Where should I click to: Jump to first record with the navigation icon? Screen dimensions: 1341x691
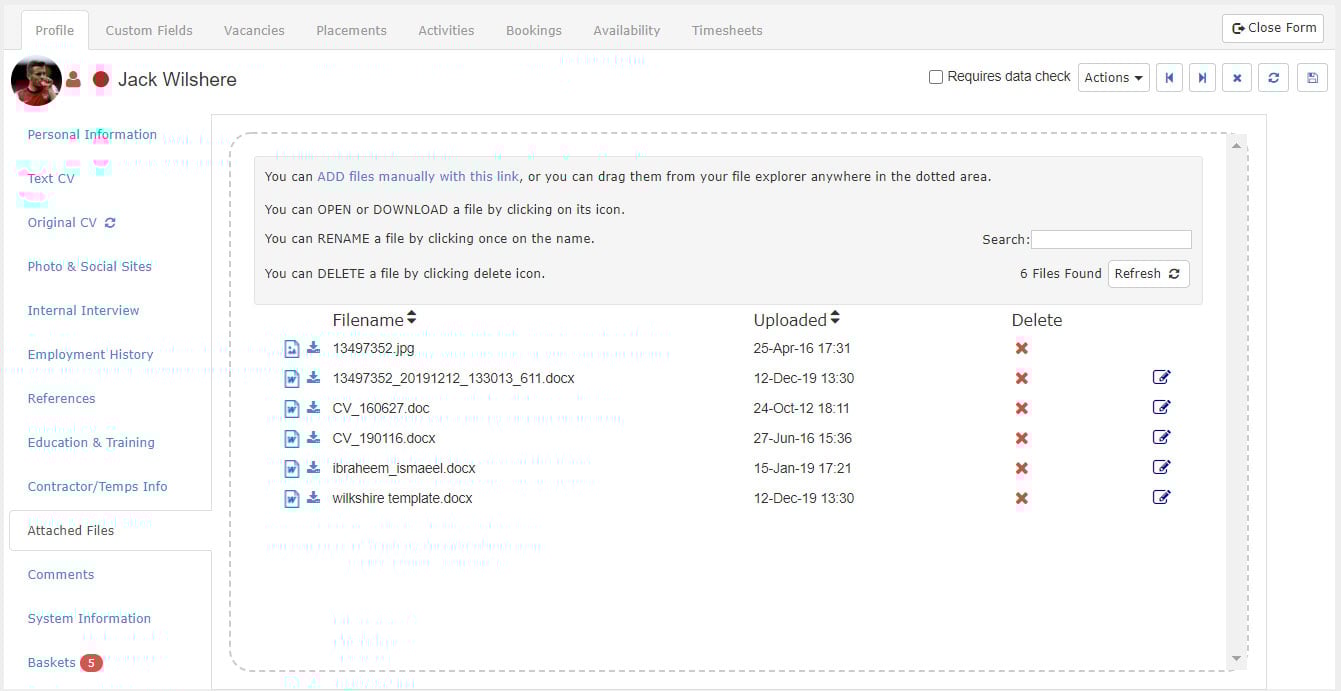1169,77
